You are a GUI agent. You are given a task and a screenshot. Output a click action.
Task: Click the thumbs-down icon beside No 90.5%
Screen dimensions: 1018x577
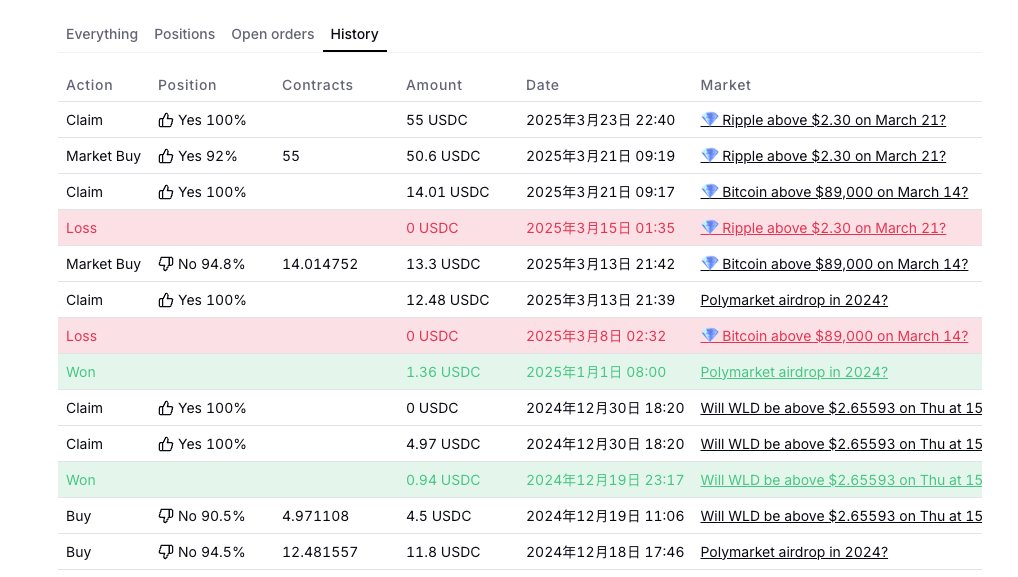coord(166,515)
